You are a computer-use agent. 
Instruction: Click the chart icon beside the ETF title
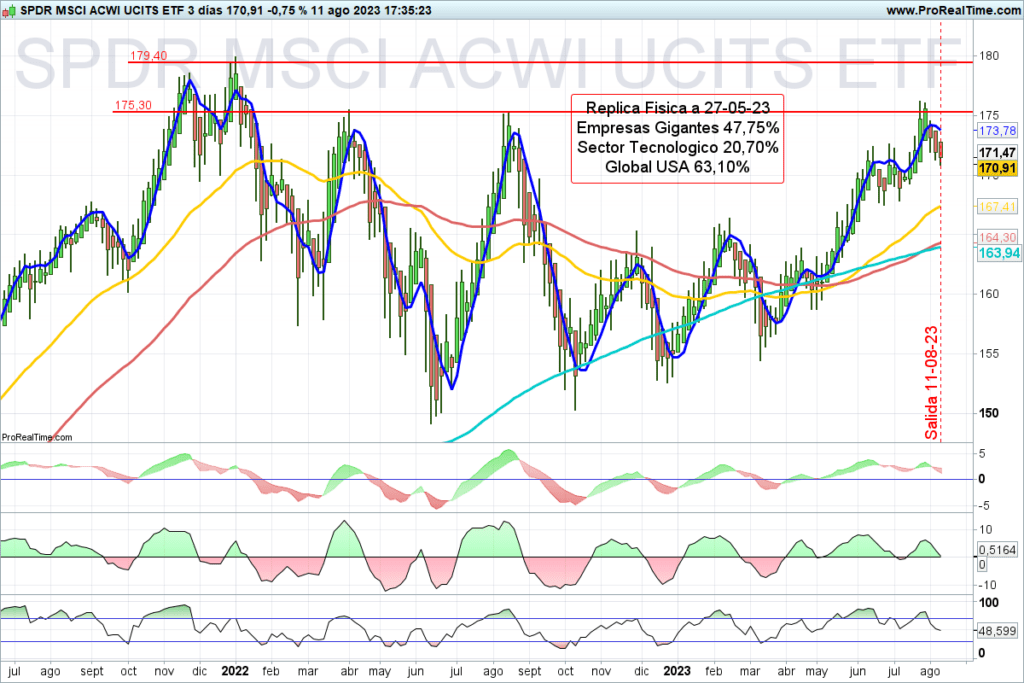click(8, 10)
